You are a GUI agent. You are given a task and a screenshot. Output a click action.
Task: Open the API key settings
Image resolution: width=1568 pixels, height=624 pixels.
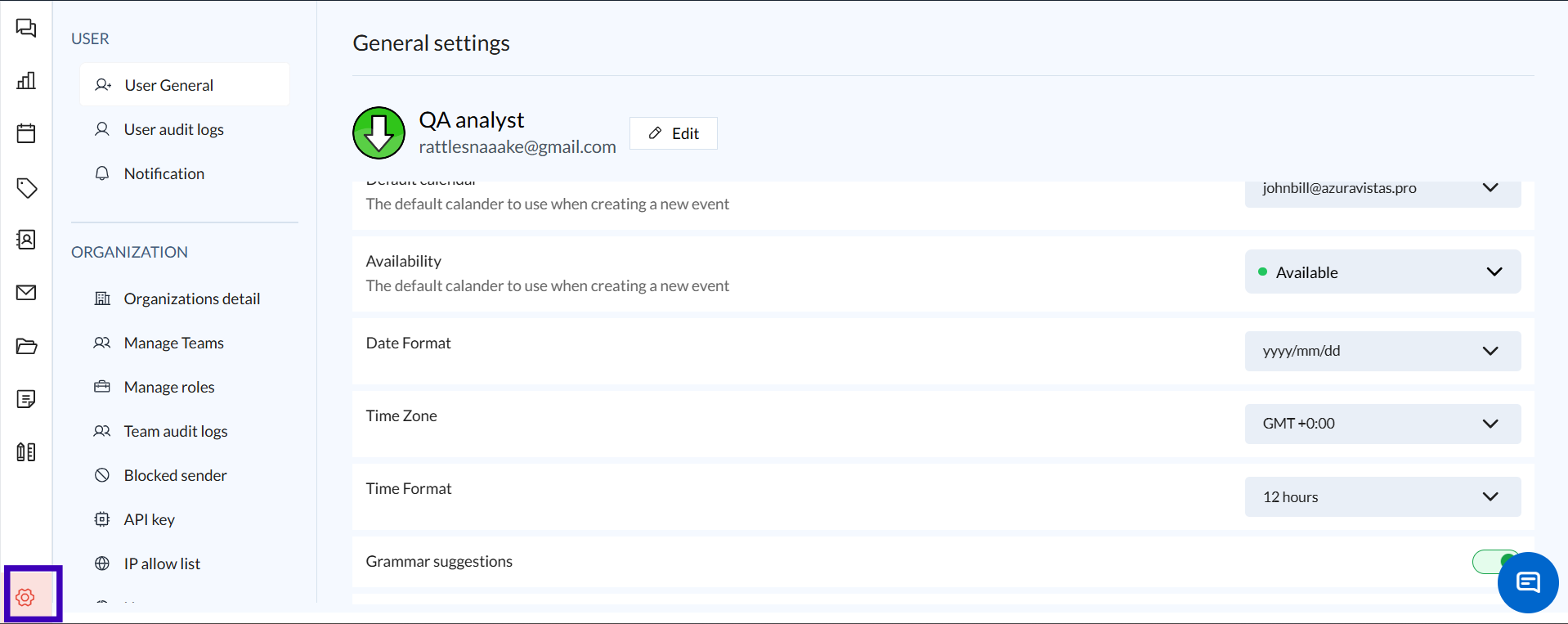point(149,520)
